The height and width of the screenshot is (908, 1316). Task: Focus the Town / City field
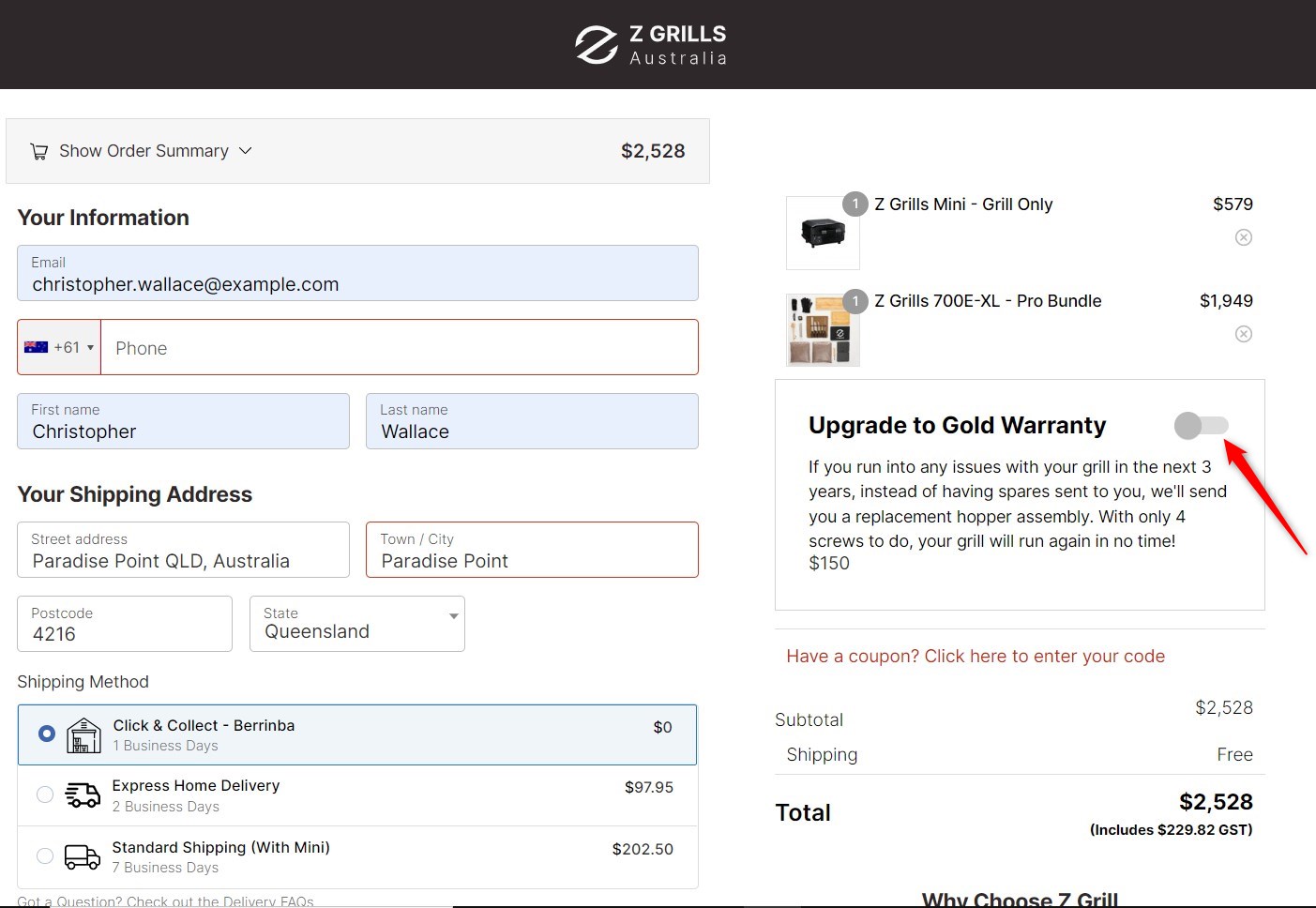click(532, 550)
